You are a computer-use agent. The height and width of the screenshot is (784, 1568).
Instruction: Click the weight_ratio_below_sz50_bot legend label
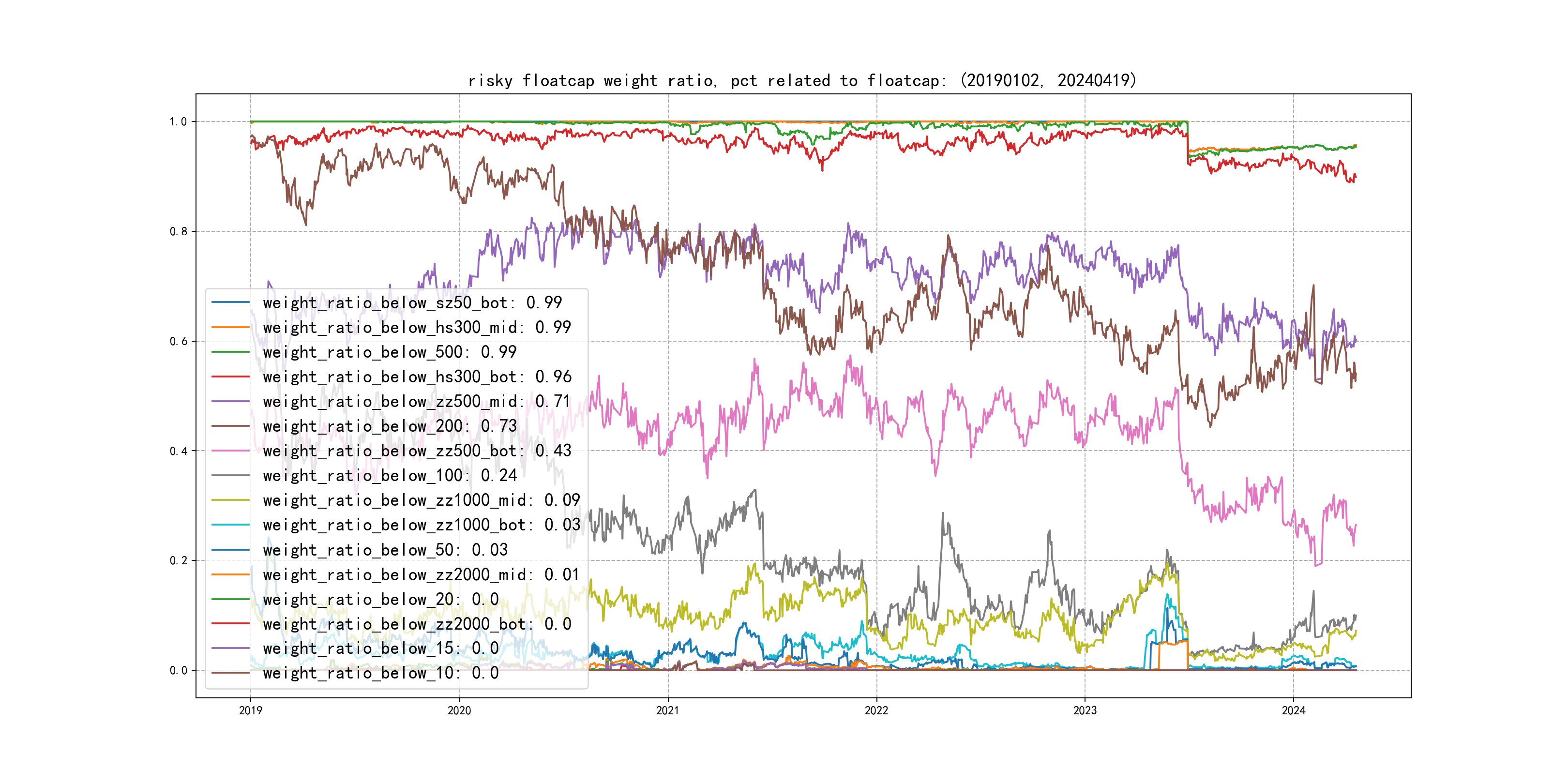tap(412, 302)
